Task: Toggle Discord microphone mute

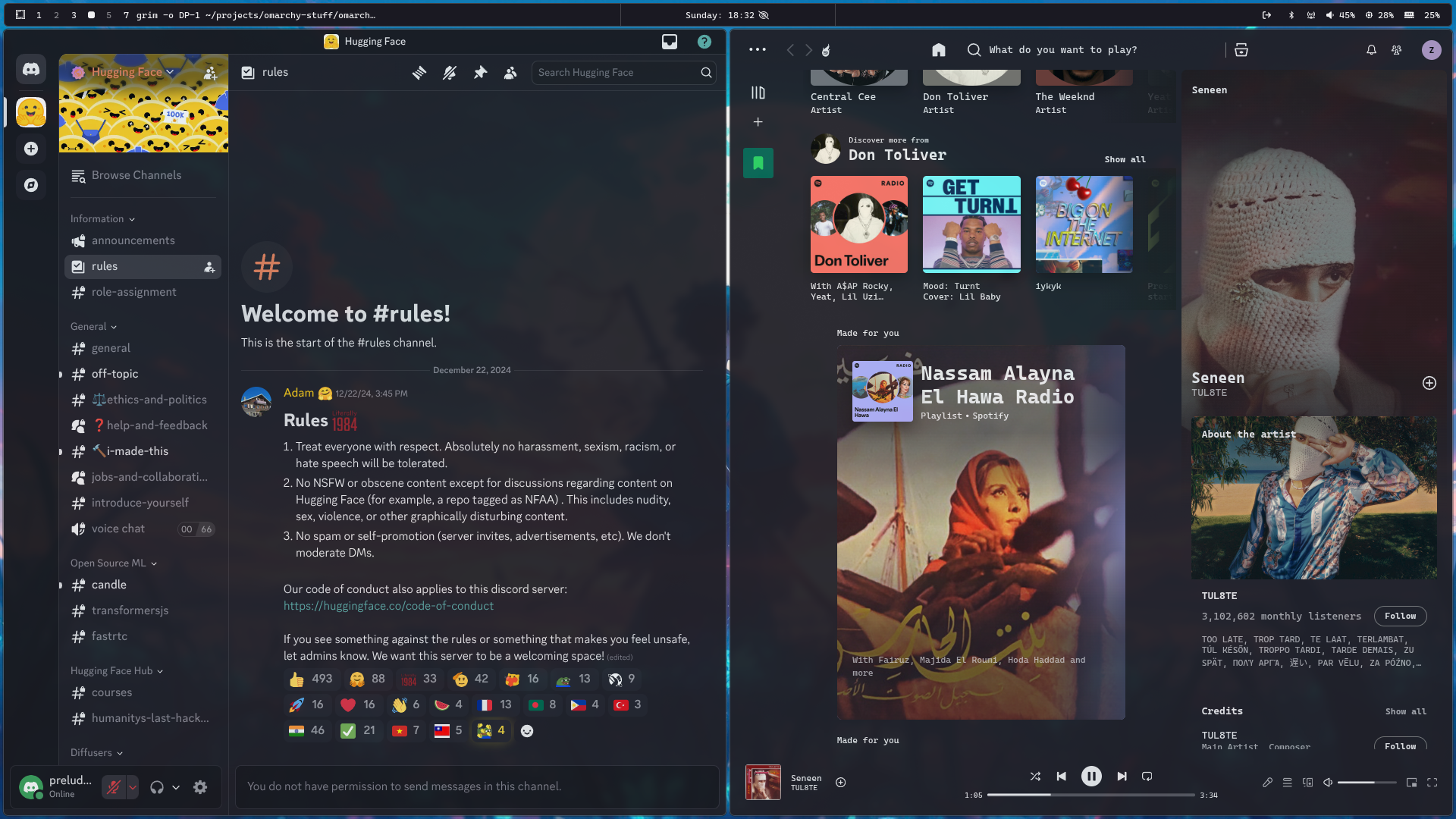Action: pyautogui.click(x=114, y=787)
